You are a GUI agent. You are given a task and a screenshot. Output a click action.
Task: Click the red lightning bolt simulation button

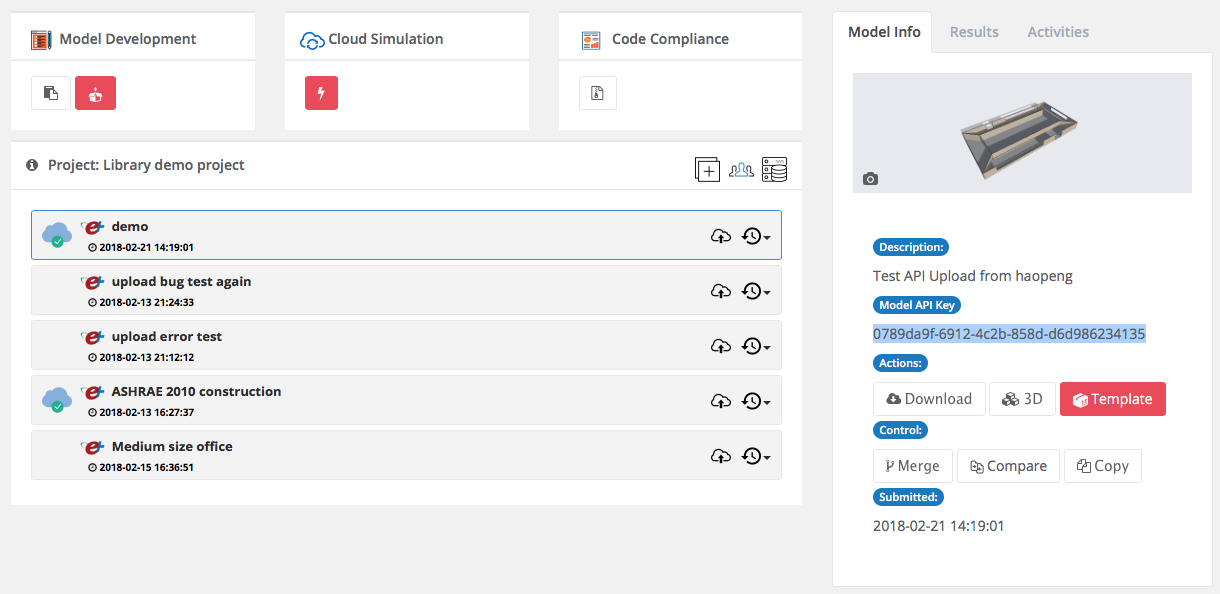pos(321,93)
